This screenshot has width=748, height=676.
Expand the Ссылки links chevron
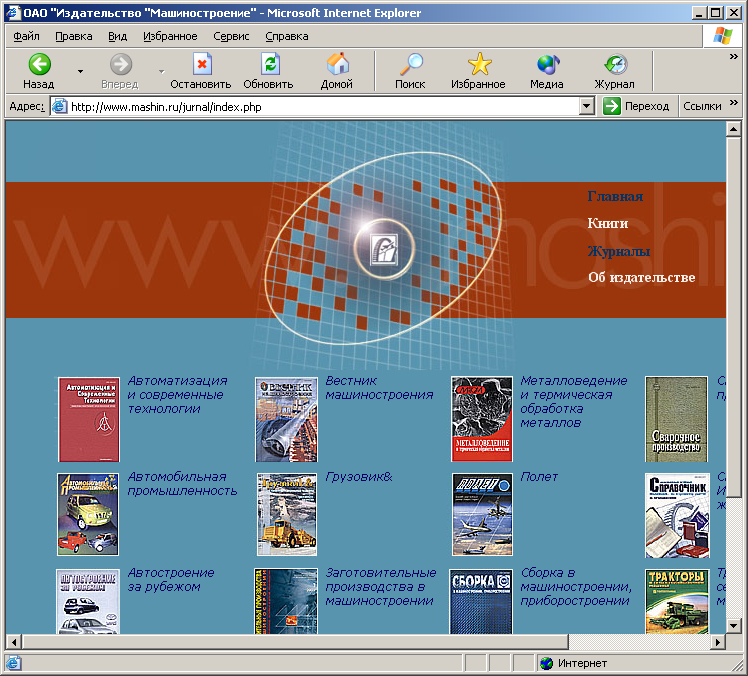click(x=734, y=103)
